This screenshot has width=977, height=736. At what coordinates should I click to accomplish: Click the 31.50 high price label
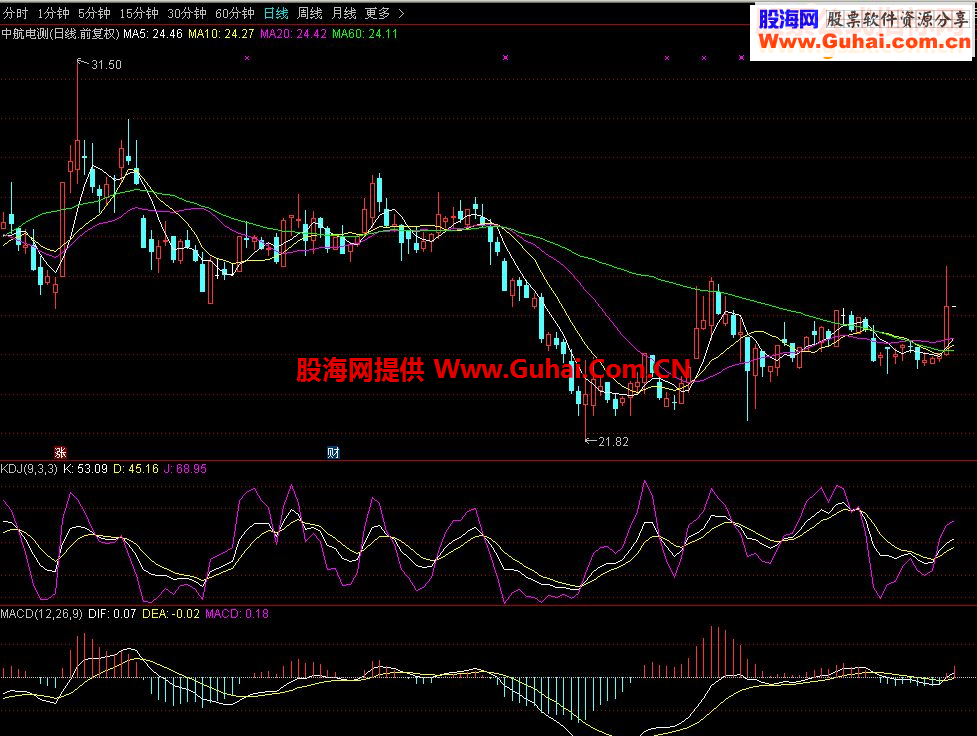[107, 65]
